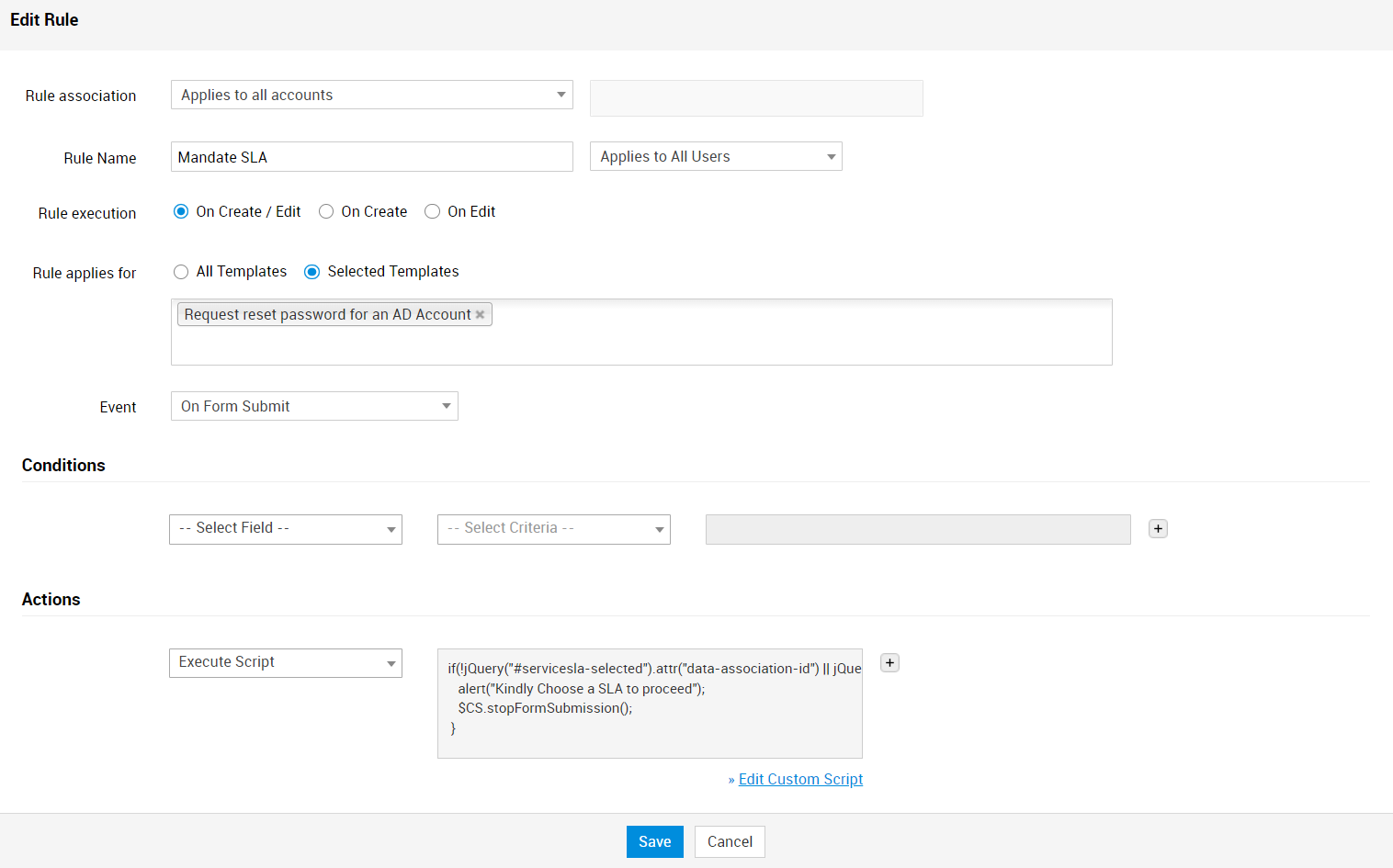Select the On Edit radio button
Screen dimensions: 1393x868
point(432,212)
